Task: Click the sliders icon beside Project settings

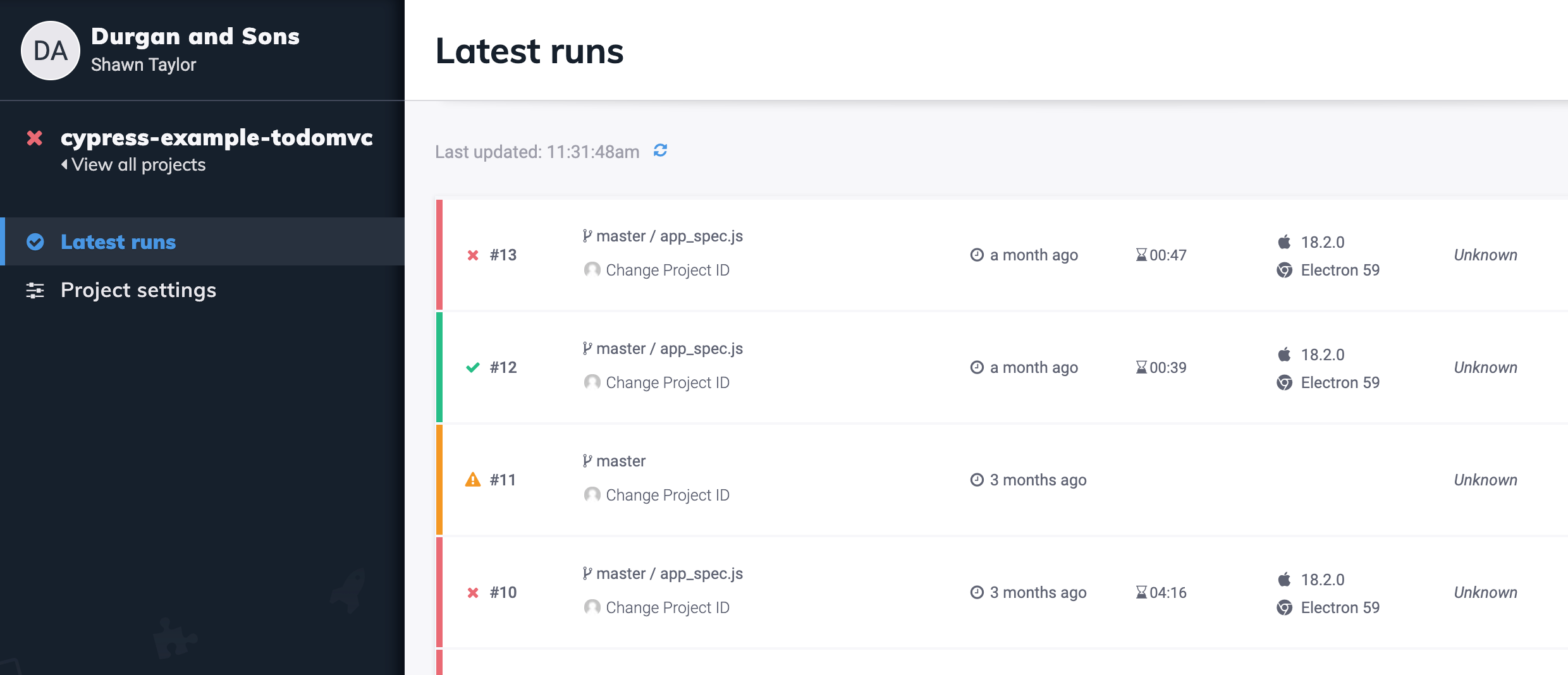Action: (x=35, y=290)
